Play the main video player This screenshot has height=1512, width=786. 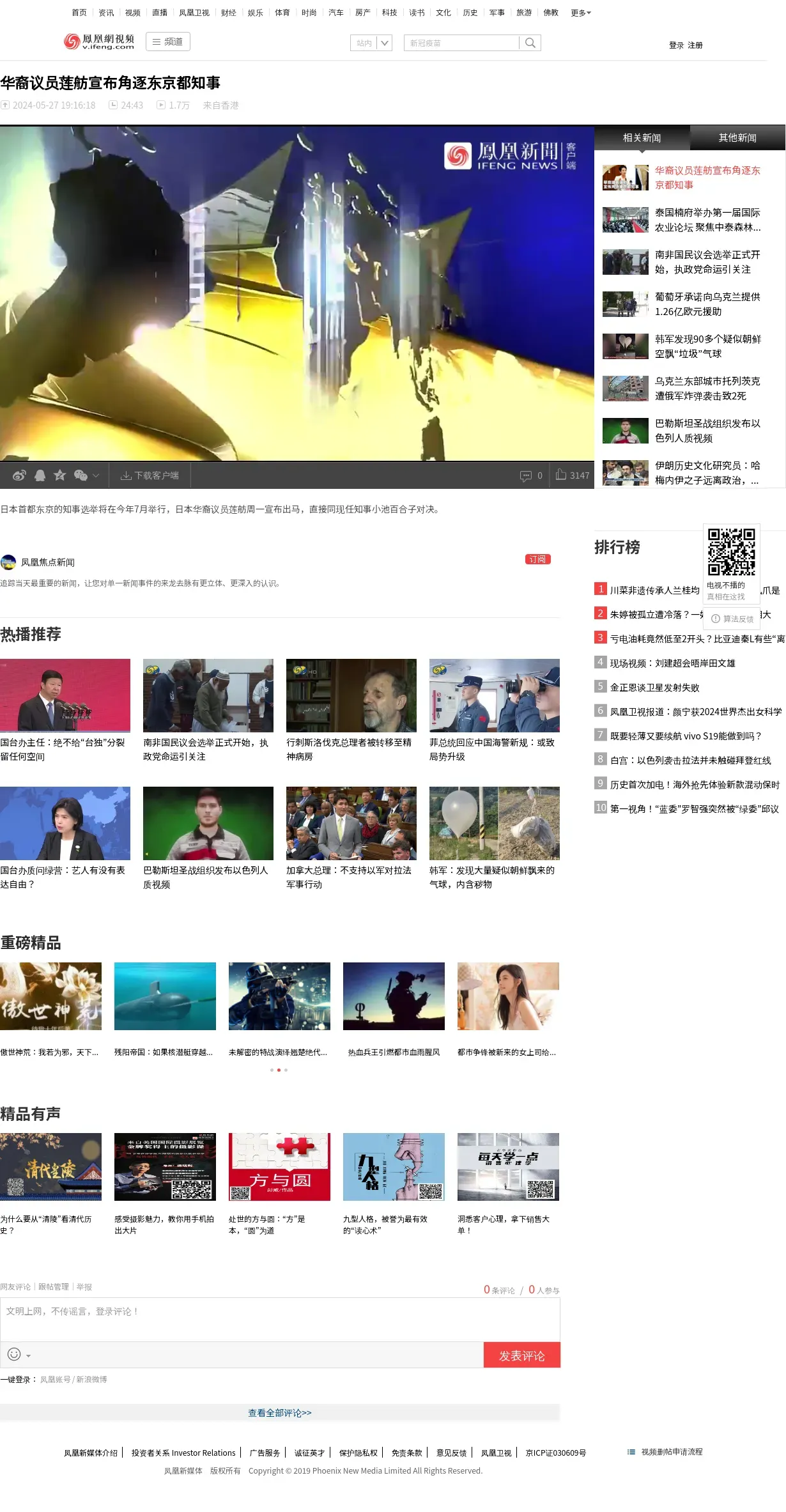click(x=297, y=293)
